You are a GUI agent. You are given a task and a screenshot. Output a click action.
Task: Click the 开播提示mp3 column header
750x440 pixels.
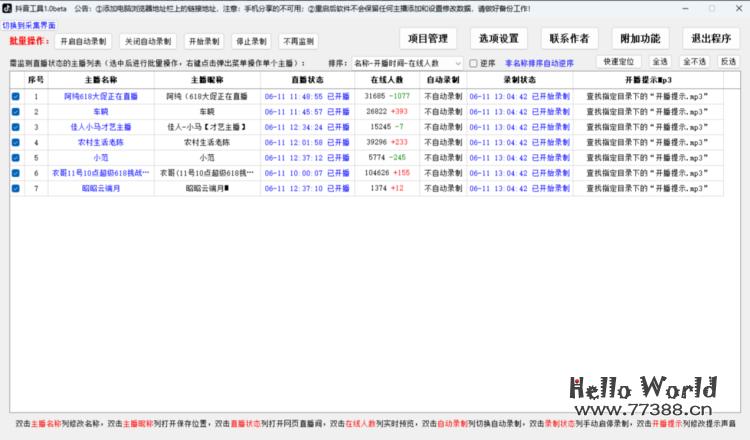tap(648, 80)
